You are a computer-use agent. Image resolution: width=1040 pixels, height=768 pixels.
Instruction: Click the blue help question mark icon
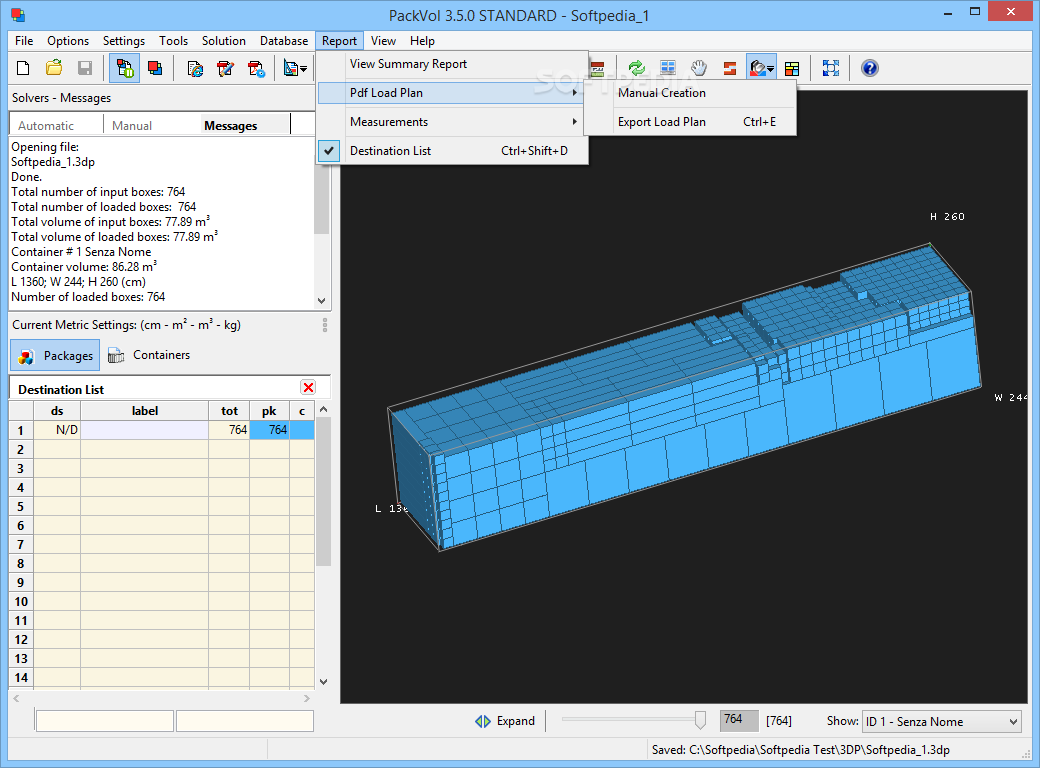pyautogui.click(x=869, y=68)
